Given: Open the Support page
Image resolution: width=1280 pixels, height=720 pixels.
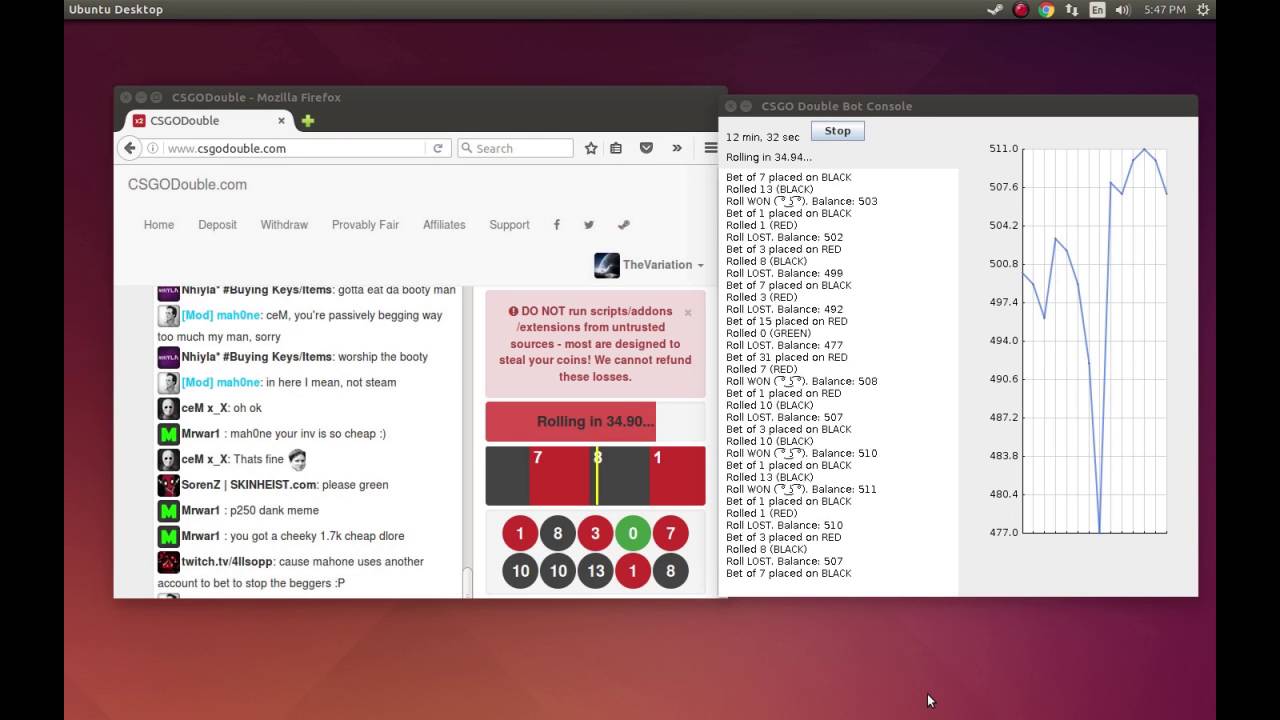Looking at the screenshot, I should (509, 225).
